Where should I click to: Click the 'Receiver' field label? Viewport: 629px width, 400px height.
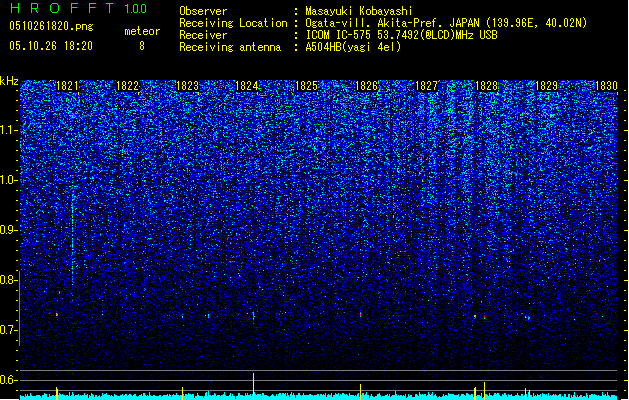point(203,35)
